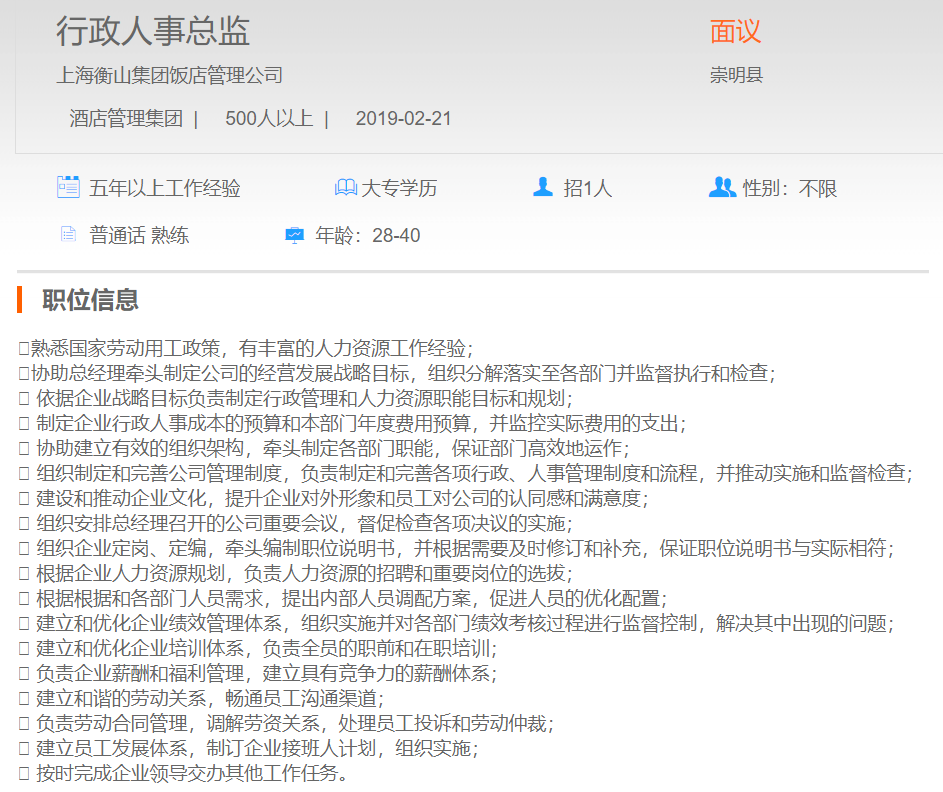The height and width of the screenshot is (792, 943).
Task: Click the 五年以上工作经验 requirement text
Action: [165, 188]
